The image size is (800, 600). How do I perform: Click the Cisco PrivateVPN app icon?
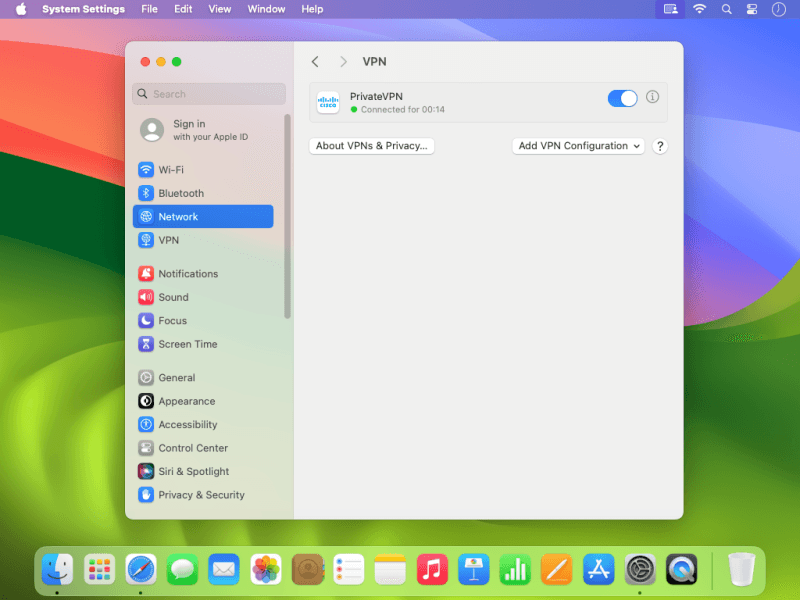click(328, 102)
